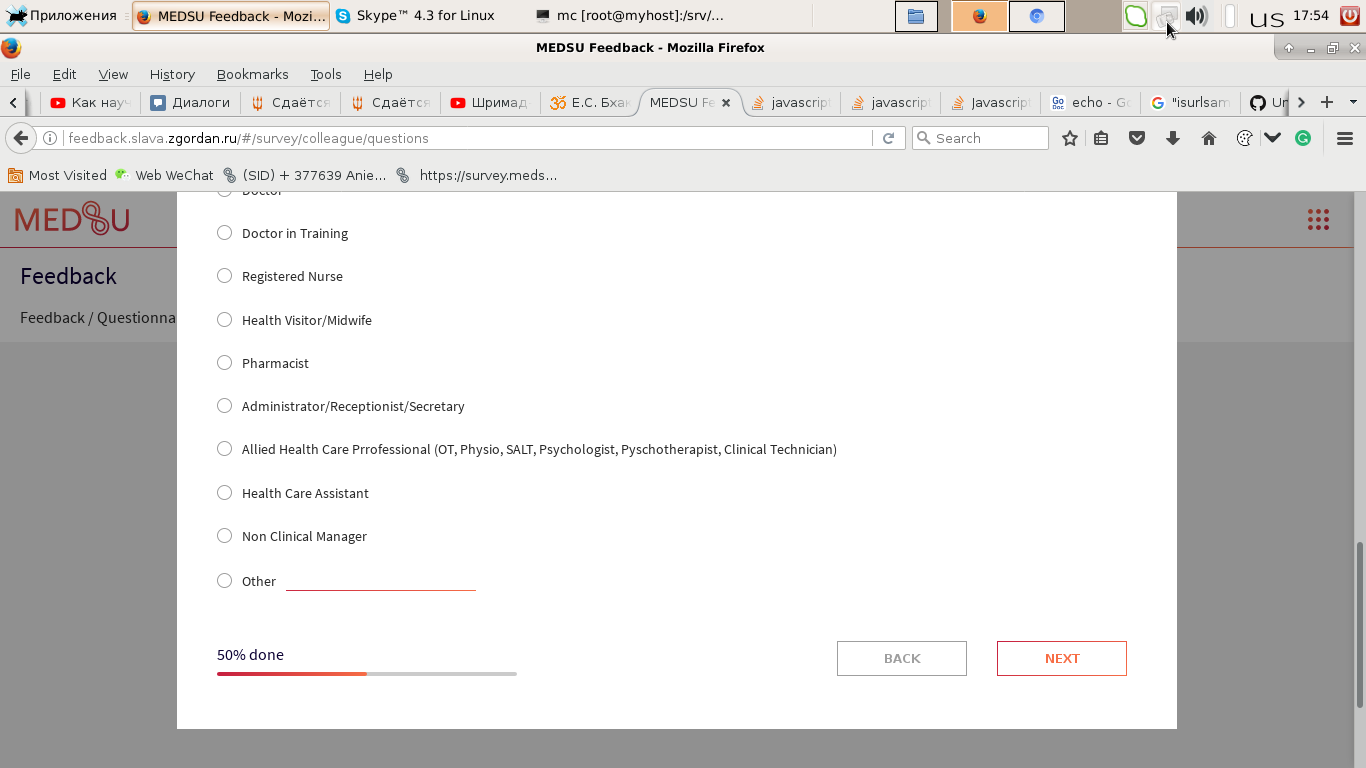Switch to the Диалоги tab
The width and height of the screenshot is (1366, 768).
(190, 102)
